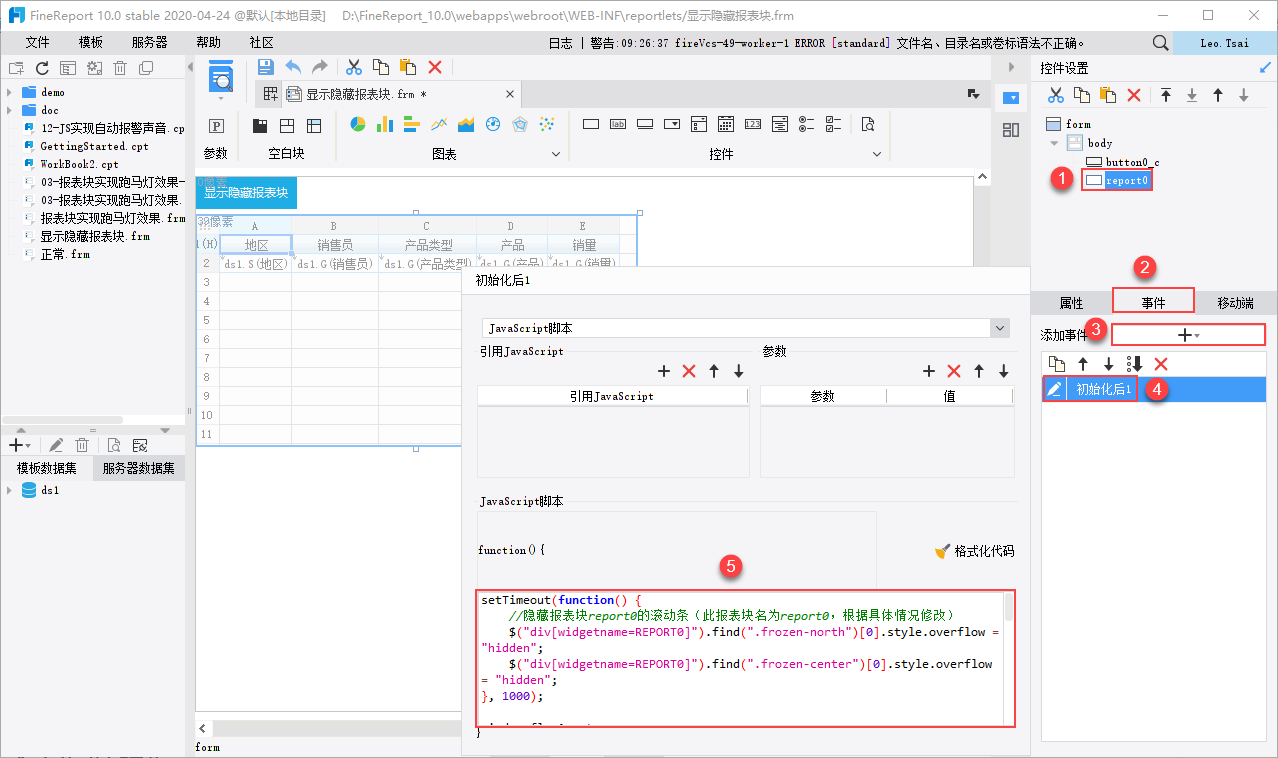1278x758 pixels.
Task: Click the undo arrow in the toolbar
Action: pos(293,67)
